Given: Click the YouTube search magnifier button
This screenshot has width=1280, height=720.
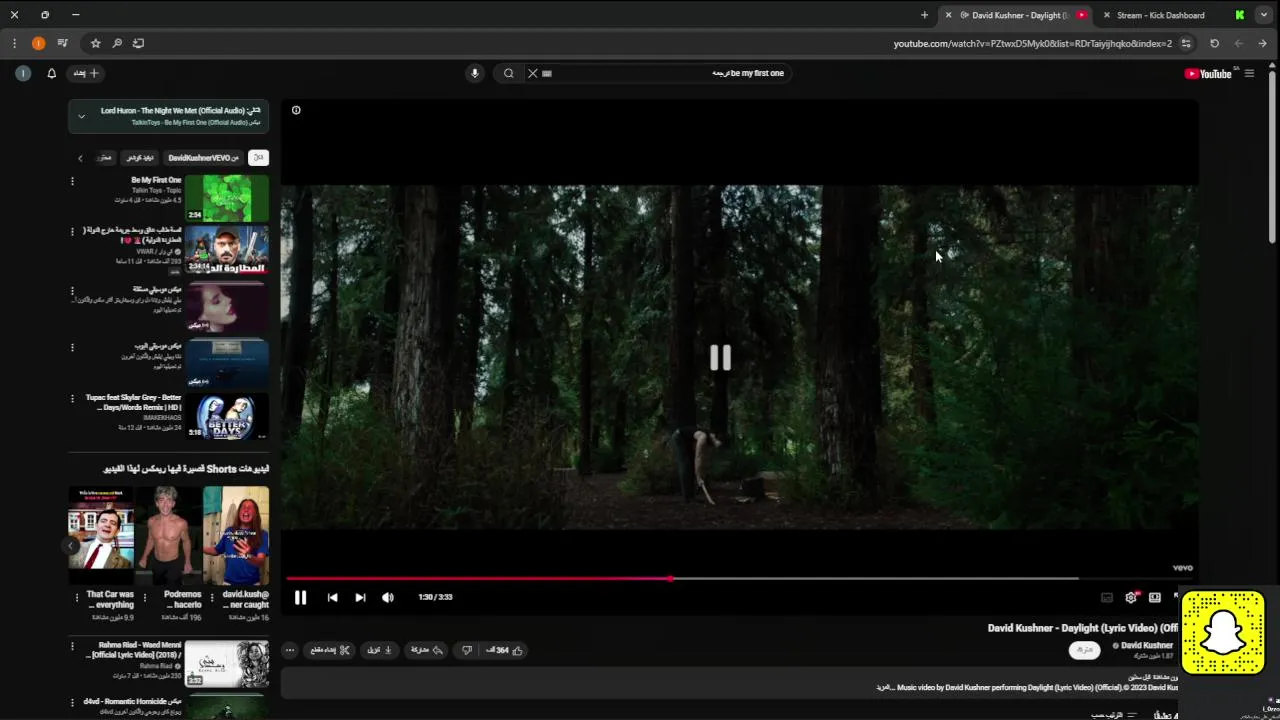Looking at the screenshot, I should [x=508, y=73].
